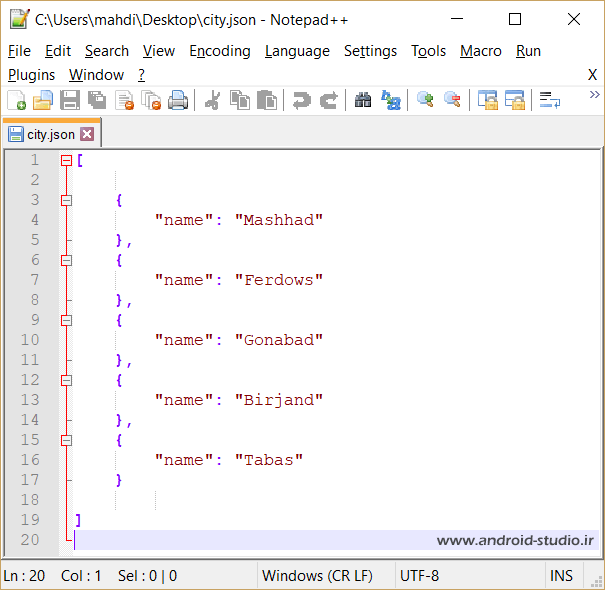Click the Windows (CR LF) status bar field
605x590 pixels.
point(318,576)
